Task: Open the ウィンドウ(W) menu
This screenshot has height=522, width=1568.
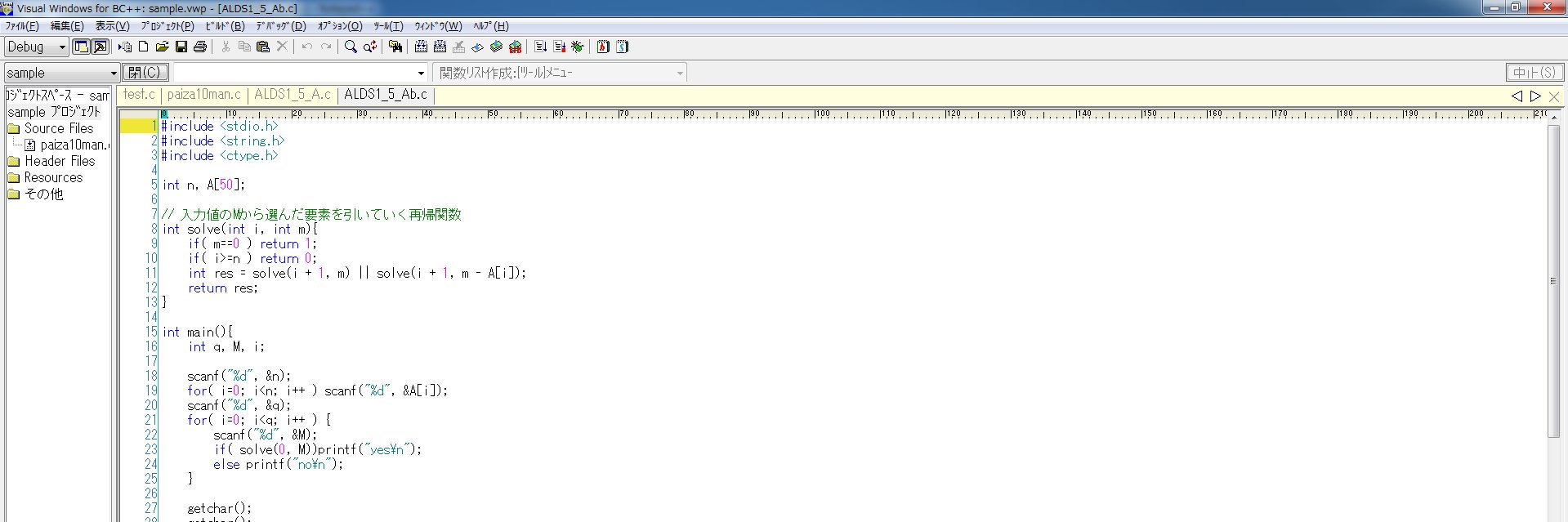Action: [x=438, y=26]
